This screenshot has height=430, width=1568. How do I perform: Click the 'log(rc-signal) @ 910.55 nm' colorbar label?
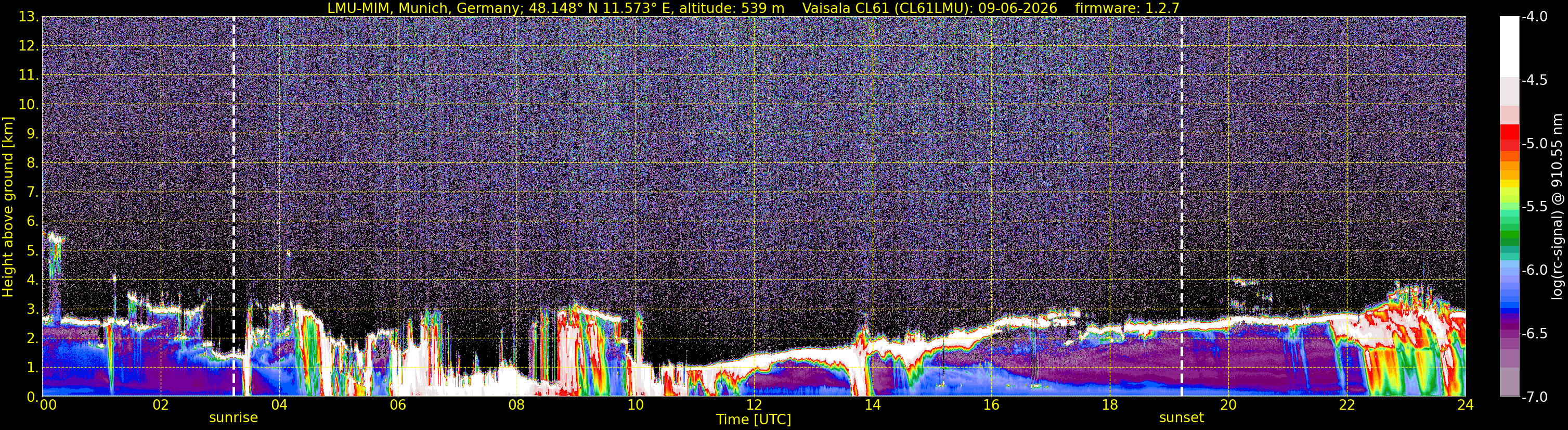coord(1557,207)
